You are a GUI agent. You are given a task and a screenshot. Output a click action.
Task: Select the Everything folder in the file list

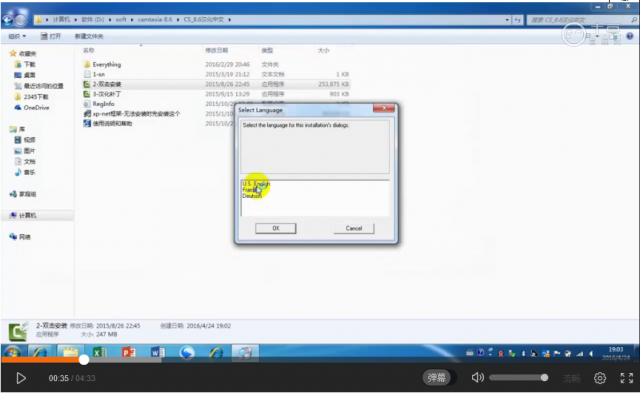[107, 64]
